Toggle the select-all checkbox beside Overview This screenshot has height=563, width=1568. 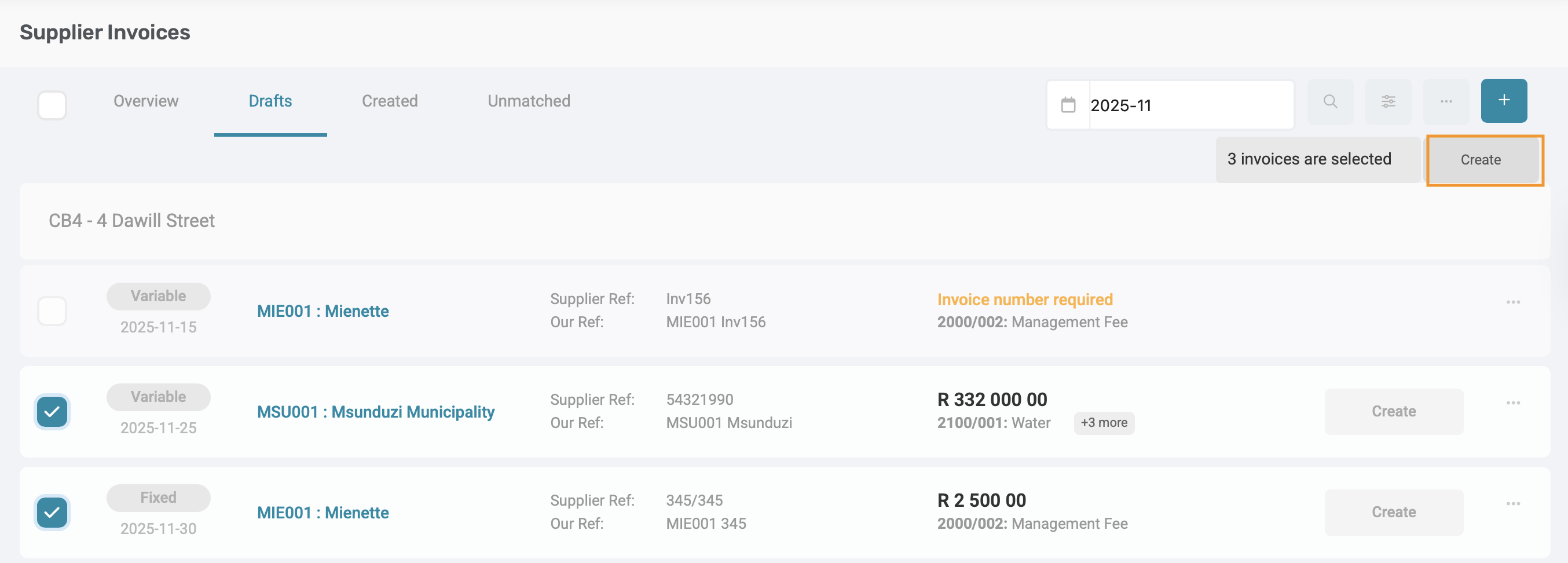[x=52, y=105]
